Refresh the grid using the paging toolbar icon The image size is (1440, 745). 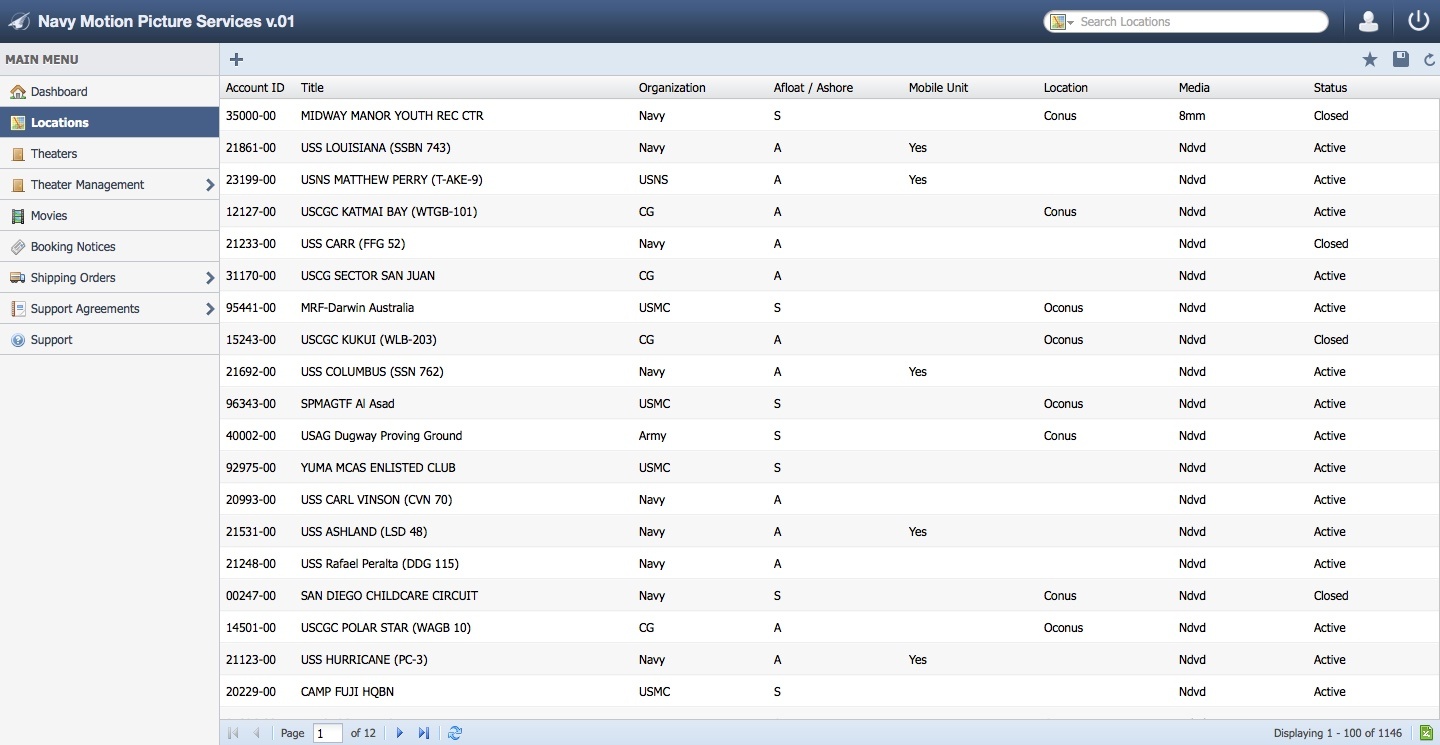[455, 733]
